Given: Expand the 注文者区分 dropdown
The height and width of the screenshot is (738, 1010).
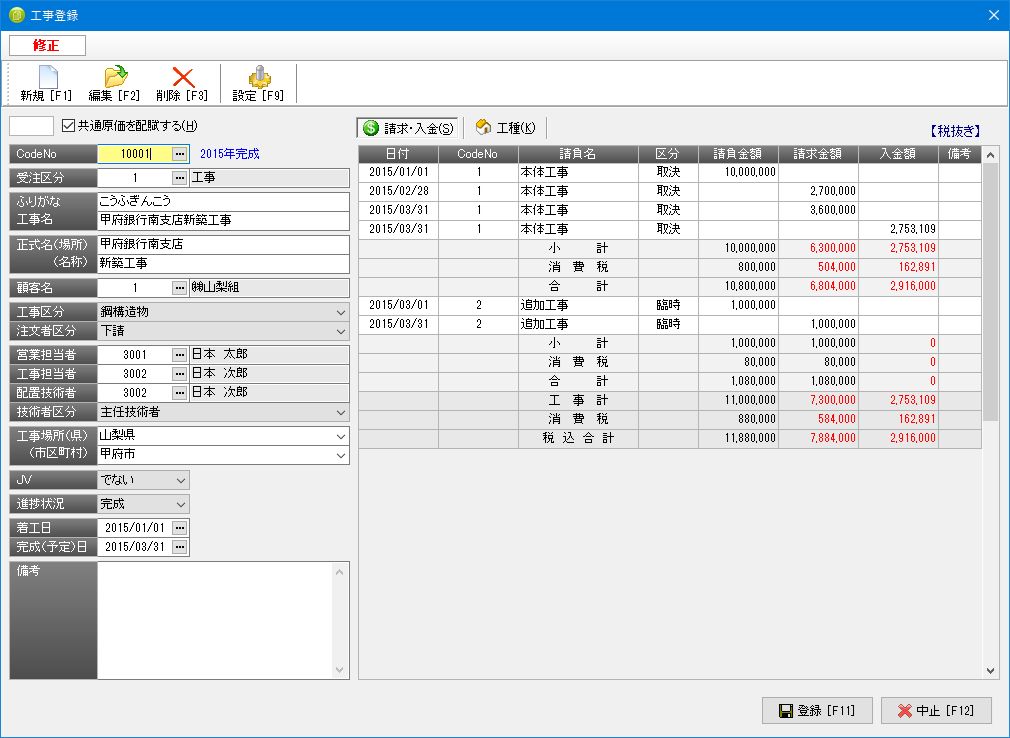Looking at the screenshot, I should [x=341, y=332].
